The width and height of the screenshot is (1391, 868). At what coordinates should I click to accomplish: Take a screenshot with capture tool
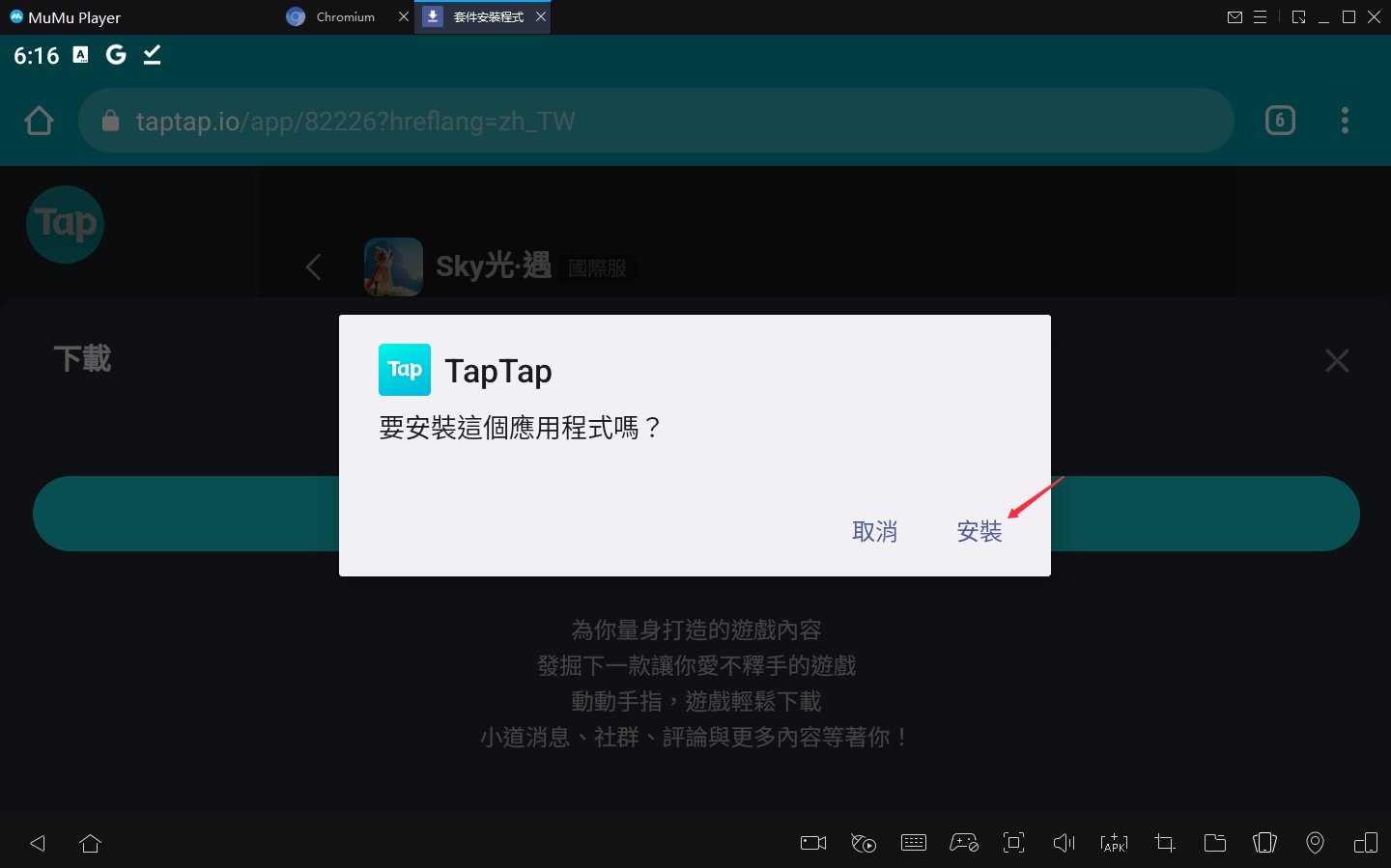(1014, 843)
